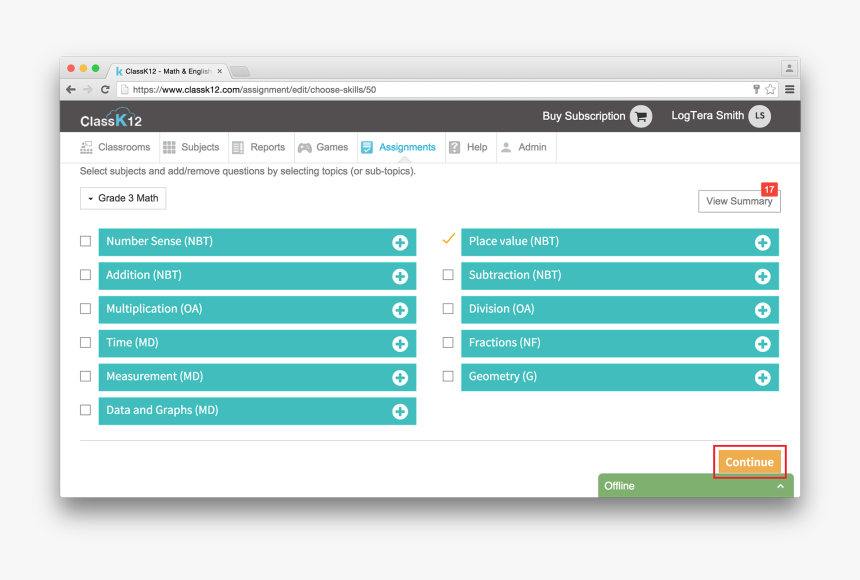Open the LS user avatar
The width and height of the screenshot is (860, 580).
[760, 116]
